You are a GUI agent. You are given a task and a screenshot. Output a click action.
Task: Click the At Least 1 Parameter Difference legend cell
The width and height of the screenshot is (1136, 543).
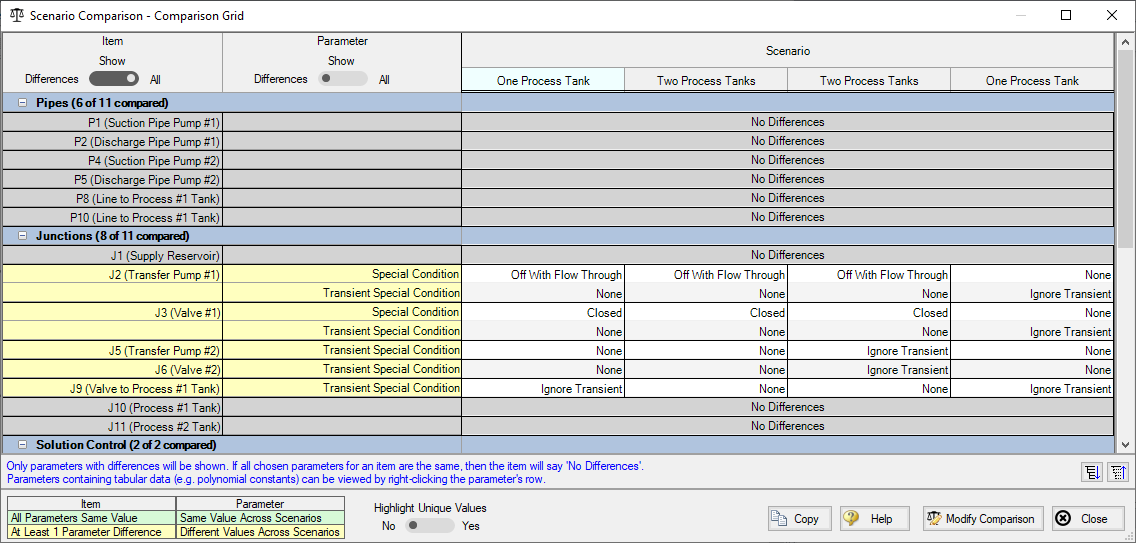tap(91, 531)
